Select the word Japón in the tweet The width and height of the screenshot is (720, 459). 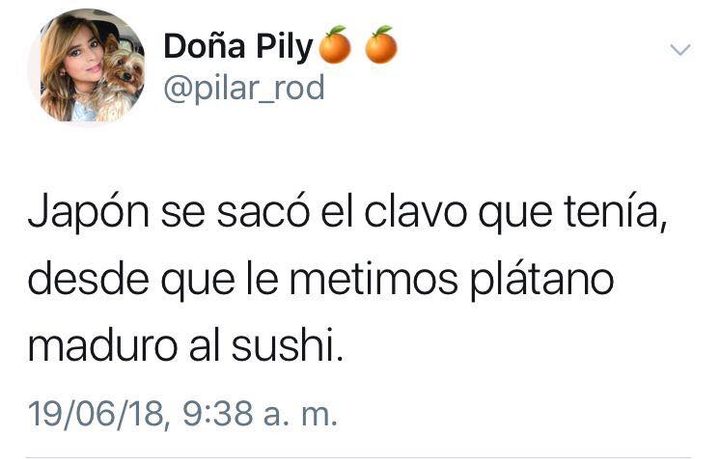[89, 213]
